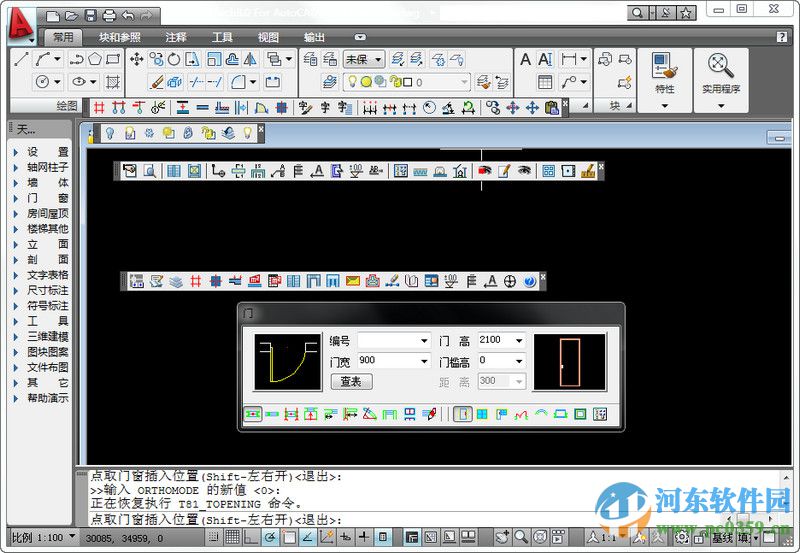Open the 实用程序 utilities icon

pyautogui.click(x=720, y=70)
